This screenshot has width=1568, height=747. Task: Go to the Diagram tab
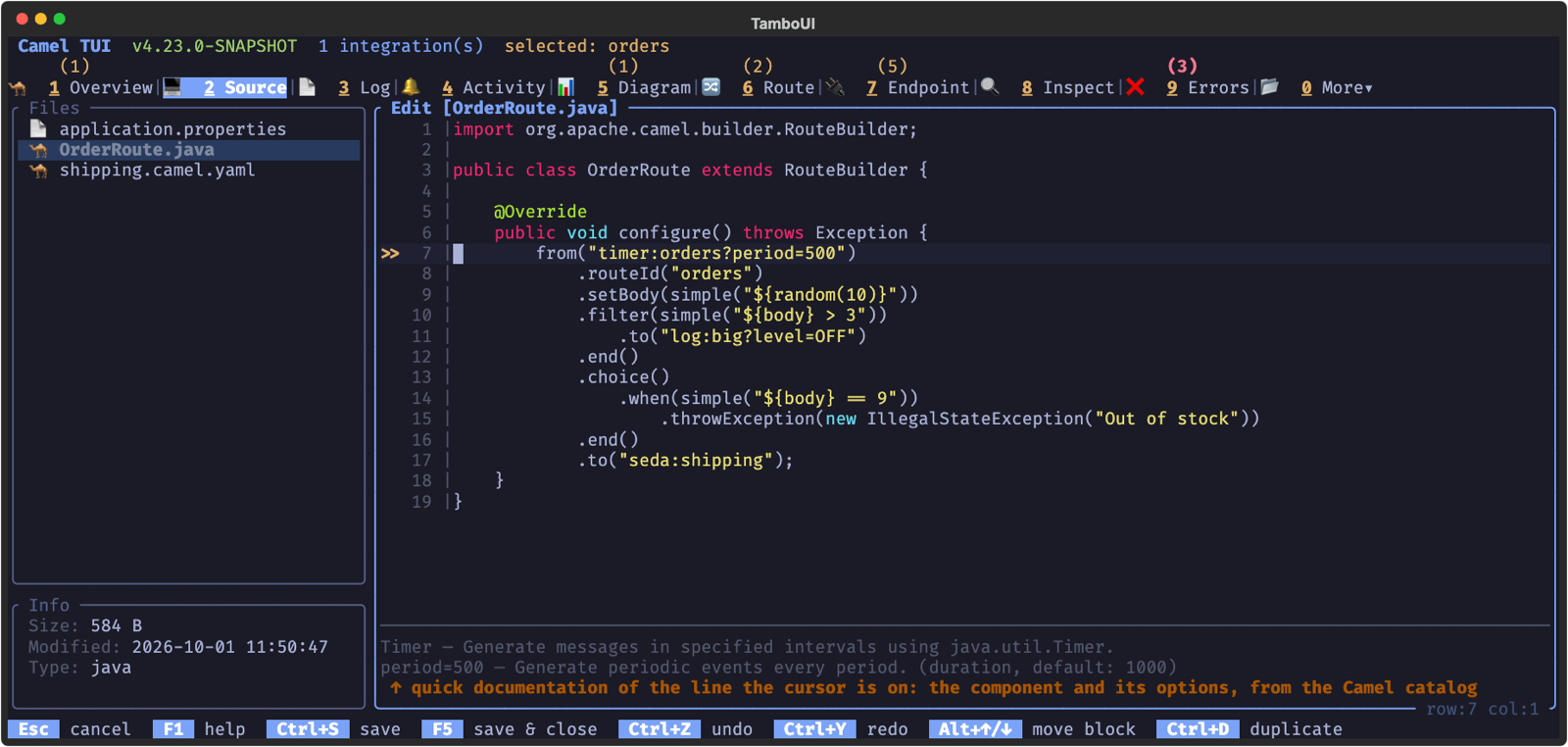(644, 87)
